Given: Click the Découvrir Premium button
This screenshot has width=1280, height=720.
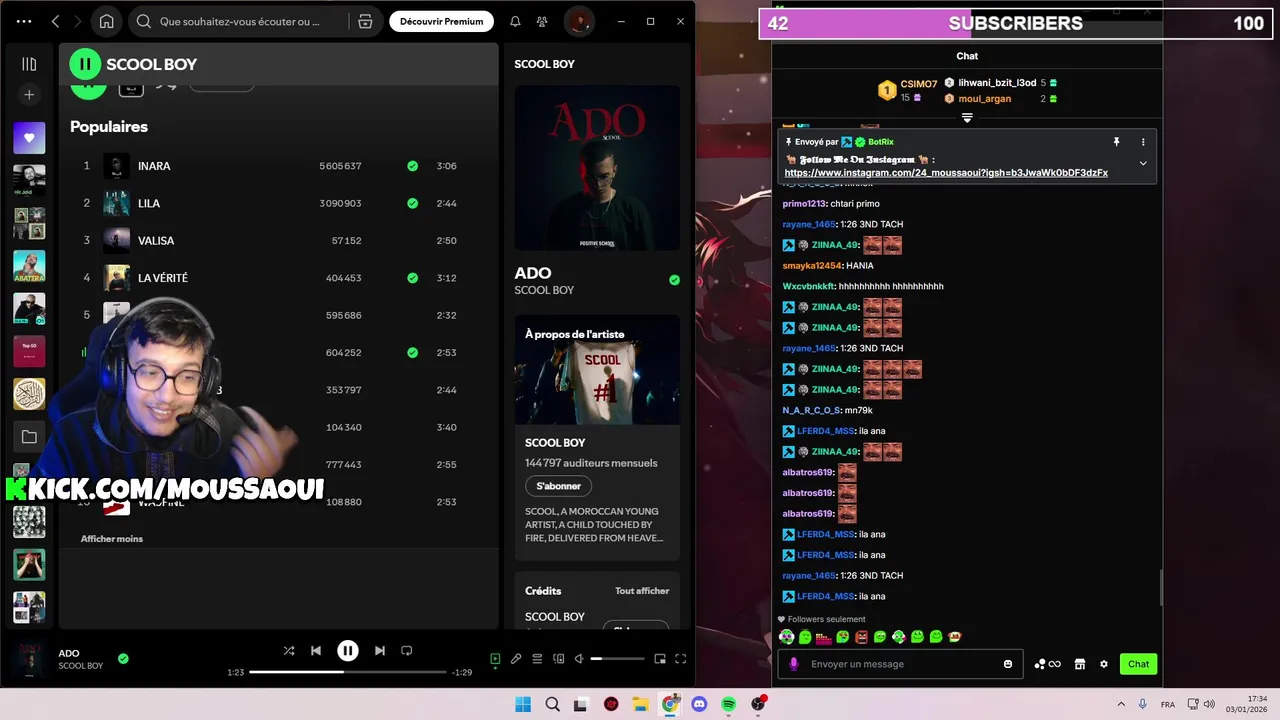Looking at the screenshot, I should [441, 21].
